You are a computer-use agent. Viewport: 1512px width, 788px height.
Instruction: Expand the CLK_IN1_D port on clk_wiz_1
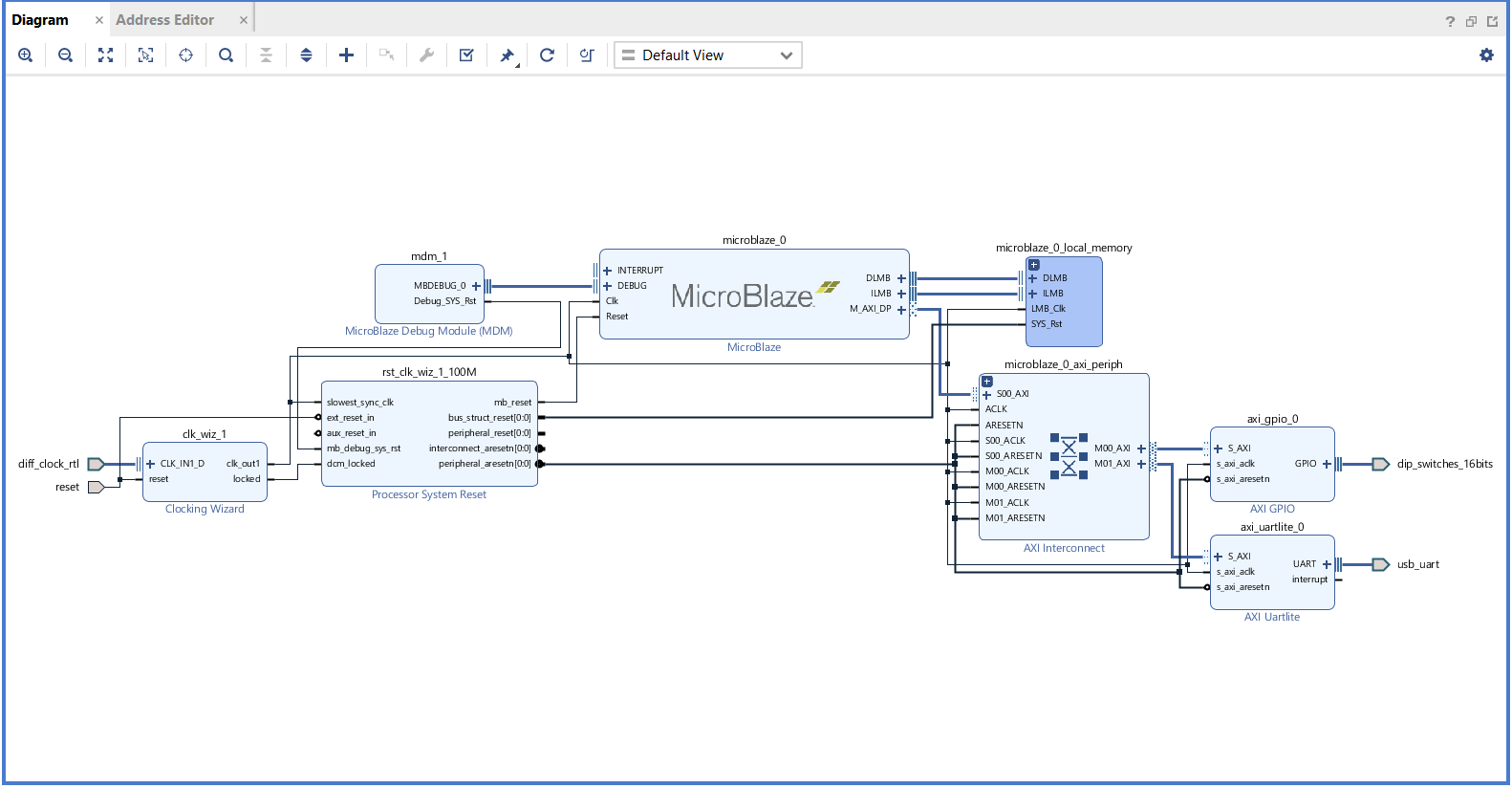pyautogui.click(x=150, y=464)
